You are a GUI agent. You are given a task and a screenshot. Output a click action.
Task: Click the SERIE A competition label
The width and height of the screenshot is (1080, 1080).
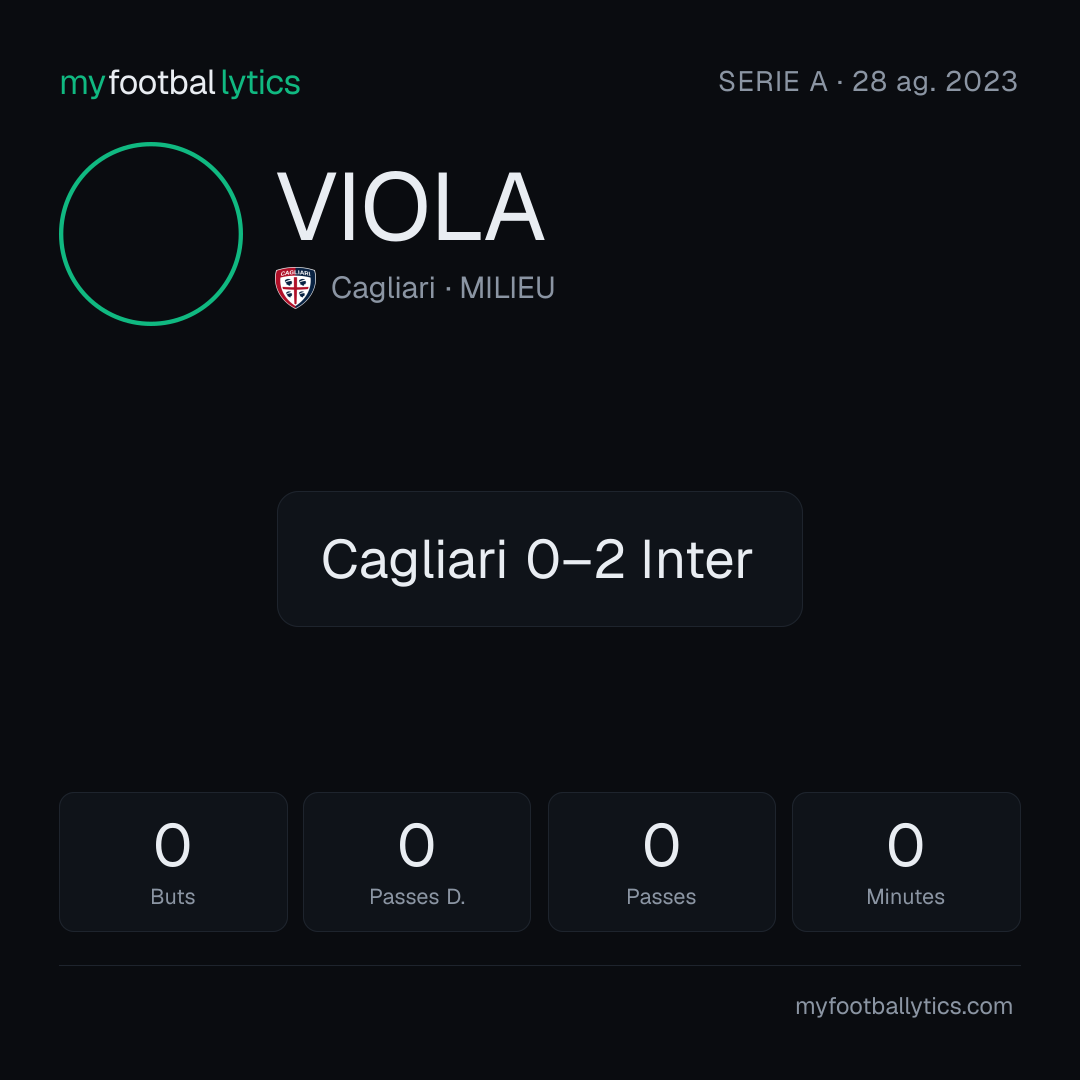tap(773, 82)
